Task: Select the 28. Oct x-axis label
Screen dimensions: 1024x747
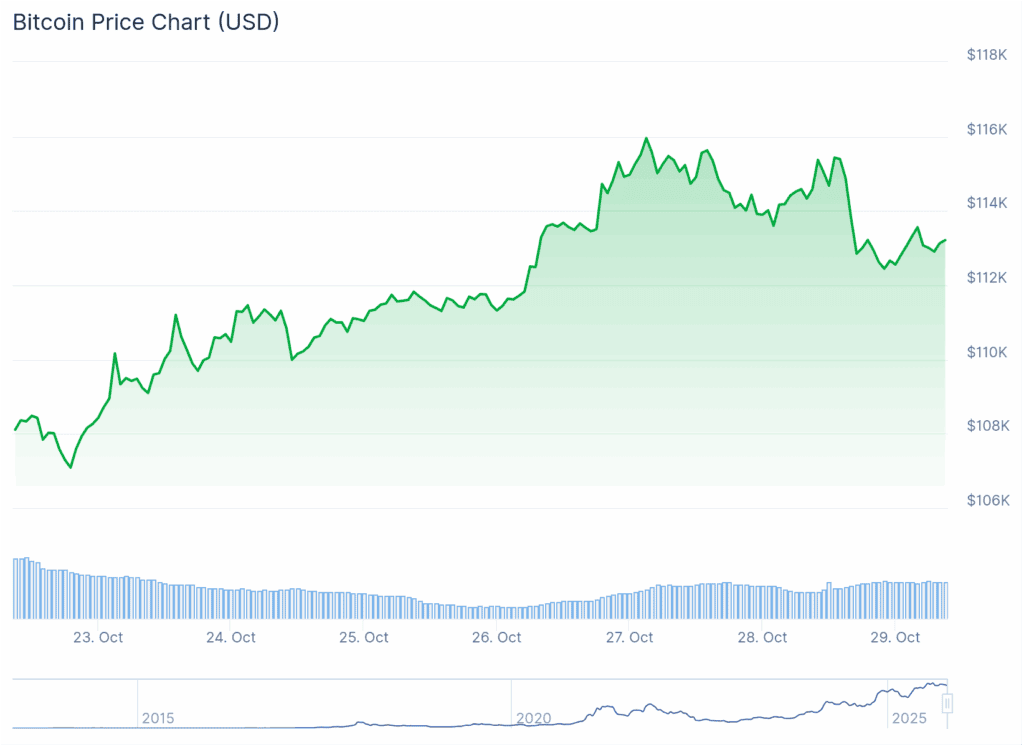Action: (x=762, y=637)
